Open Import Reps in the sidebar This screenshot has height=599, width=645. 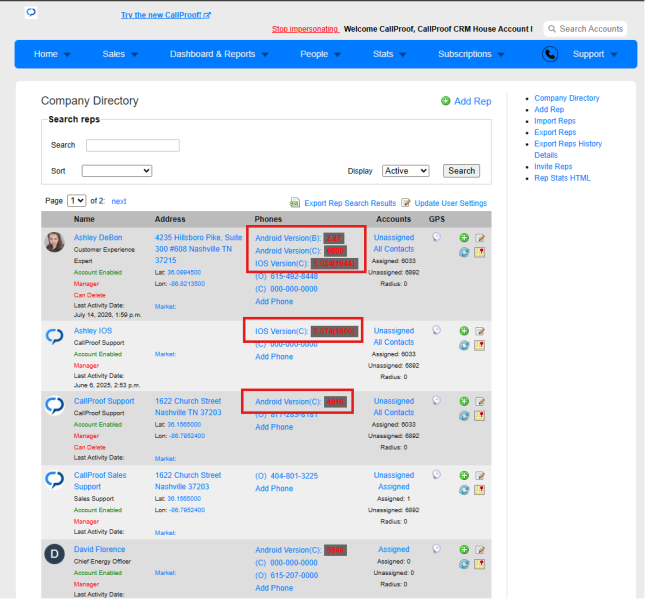coord(555,121)
